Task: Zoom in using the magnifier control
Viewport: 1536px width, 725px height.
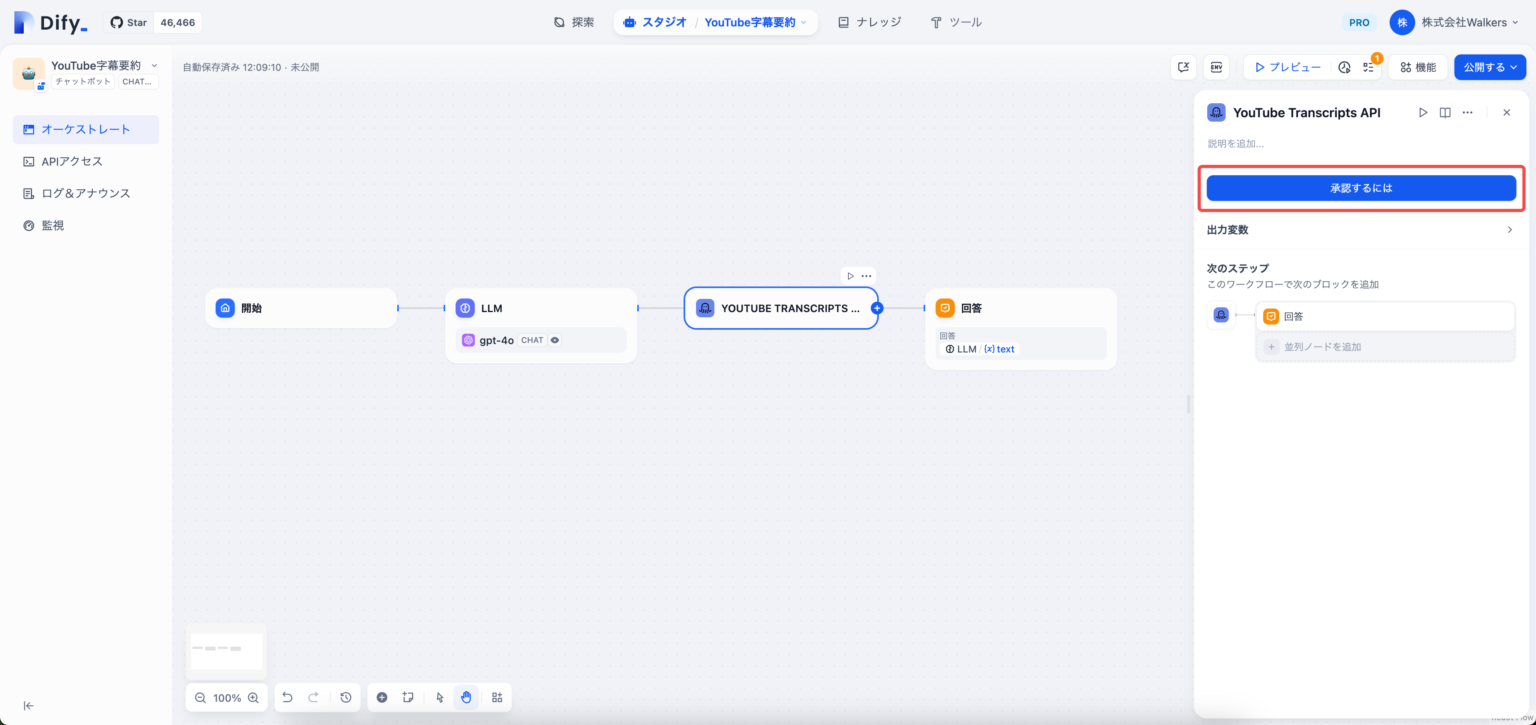Action: pos(252,697)
